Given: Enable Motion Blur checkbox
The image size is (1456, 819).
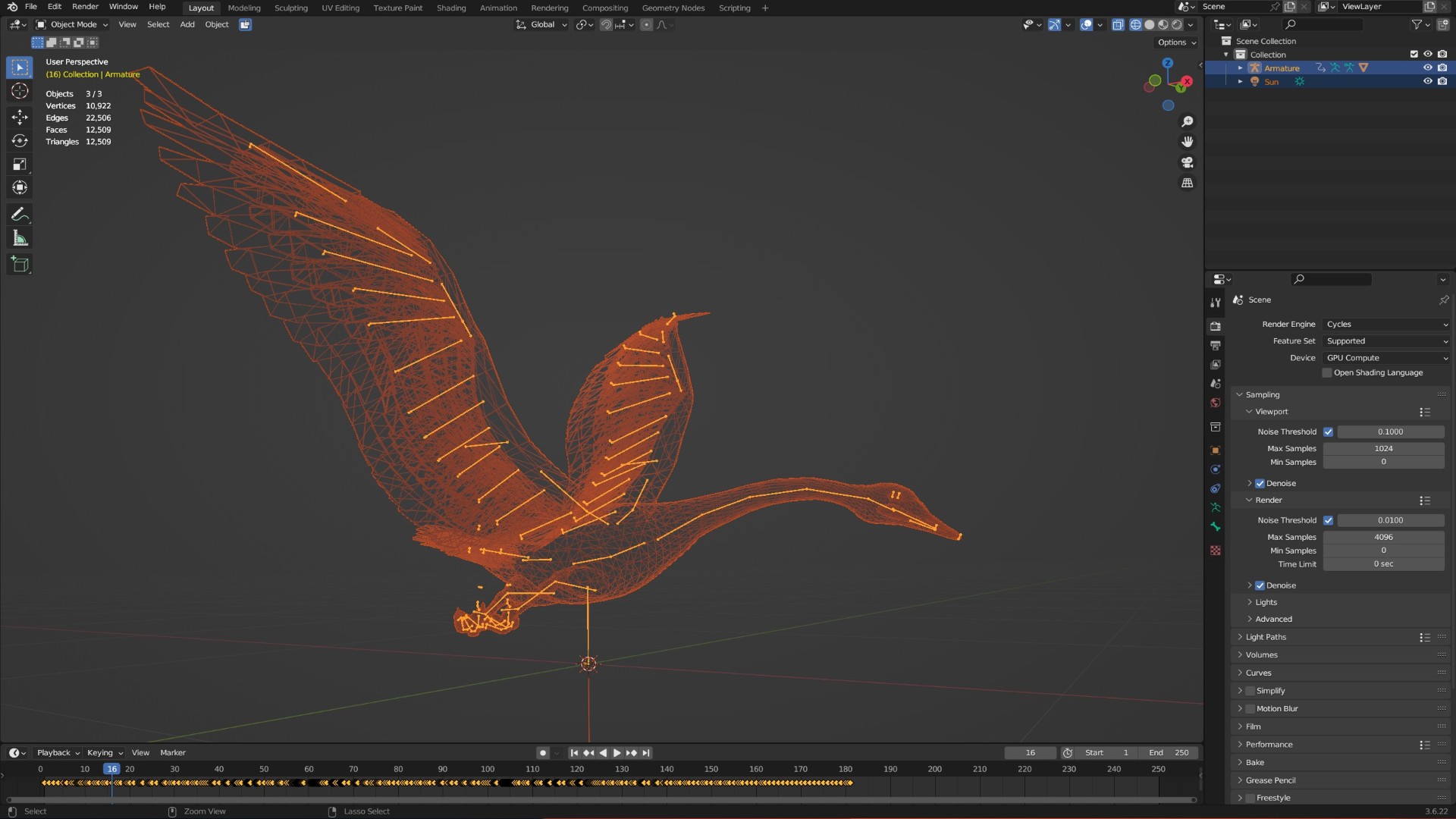Looking at the screenshot, I should (1250, 708).
